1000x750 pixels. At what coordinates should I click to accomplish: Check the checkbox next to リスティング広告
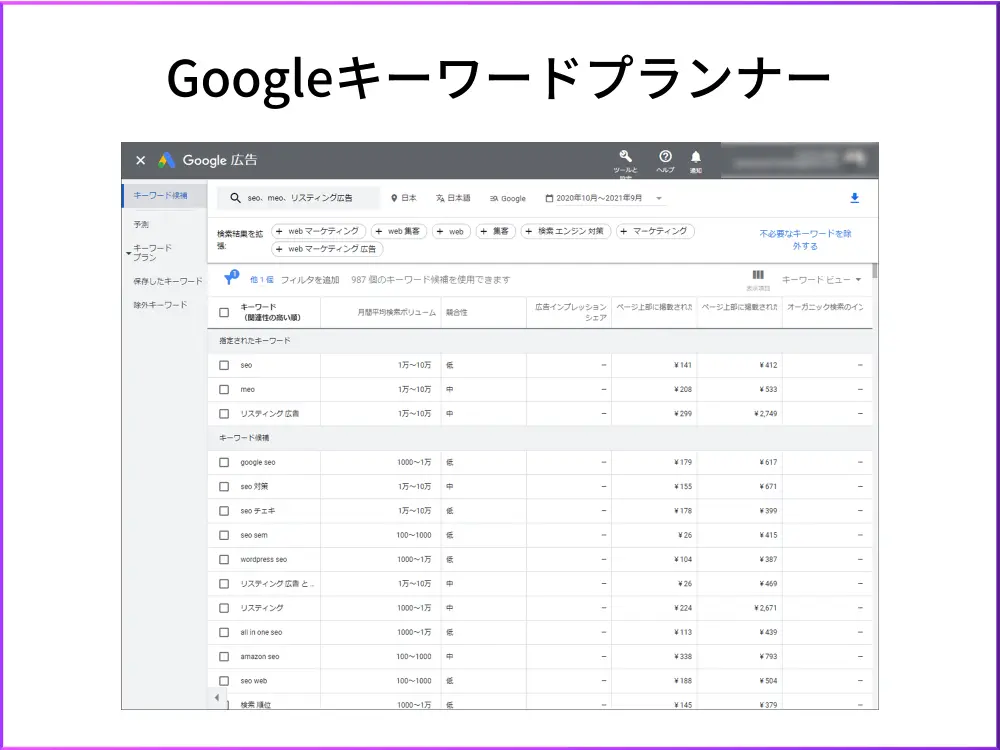pos(224,413)
